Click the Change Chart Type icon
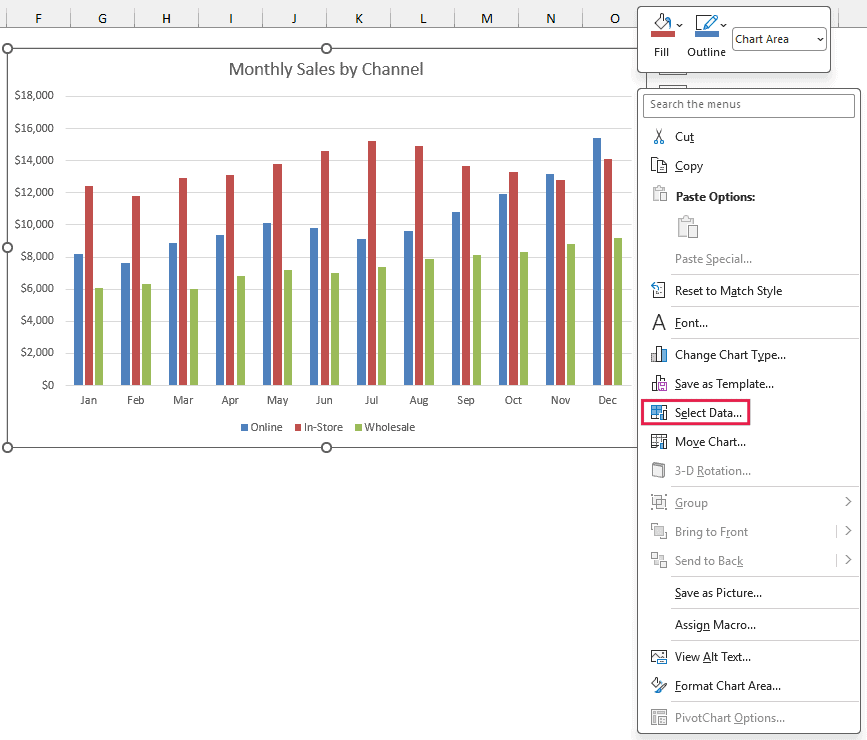The width and height of the screenshot is (867, 740). coord(659,354)
